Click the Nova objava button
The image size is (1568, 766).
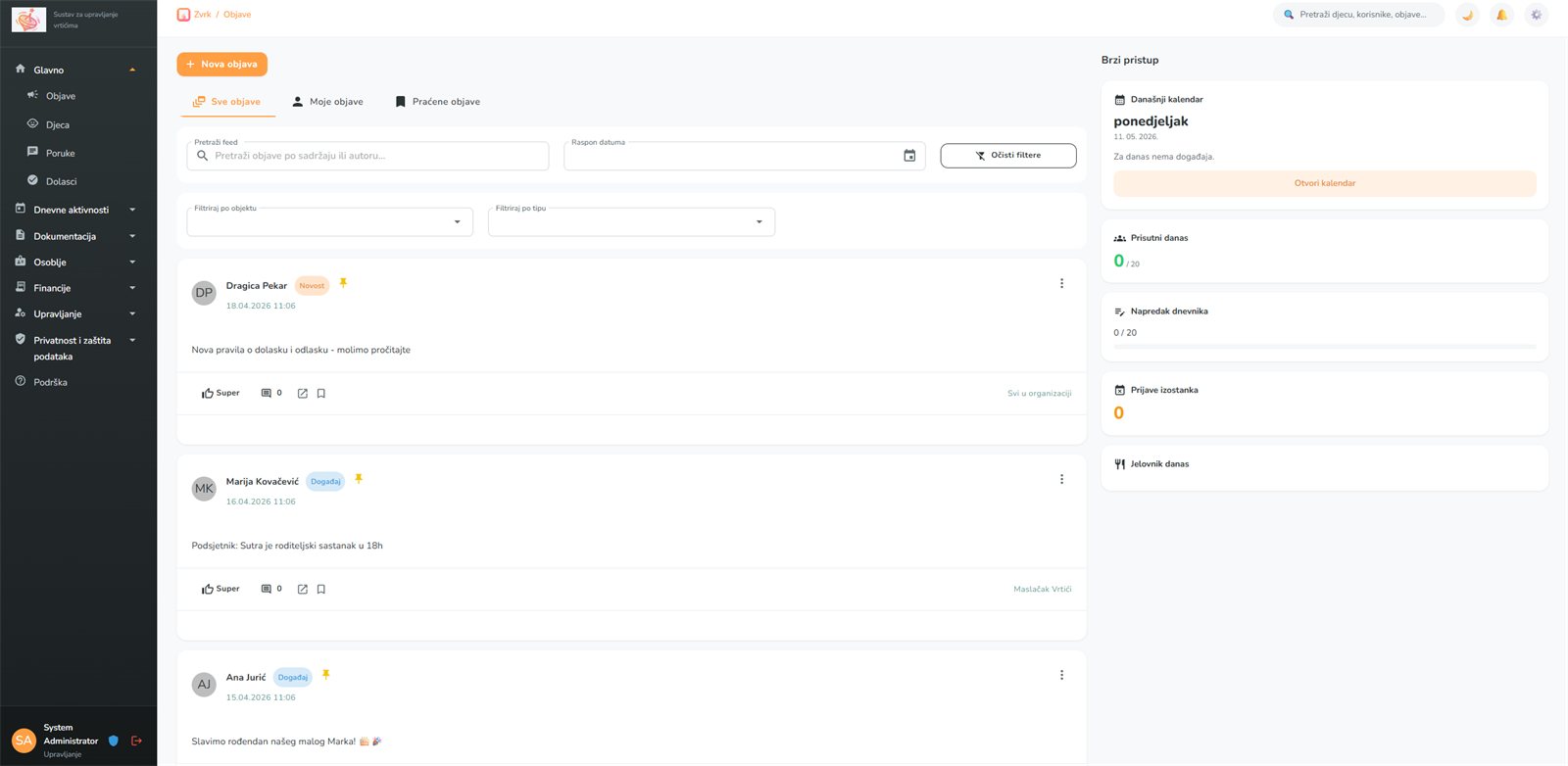tap(222, 64)
